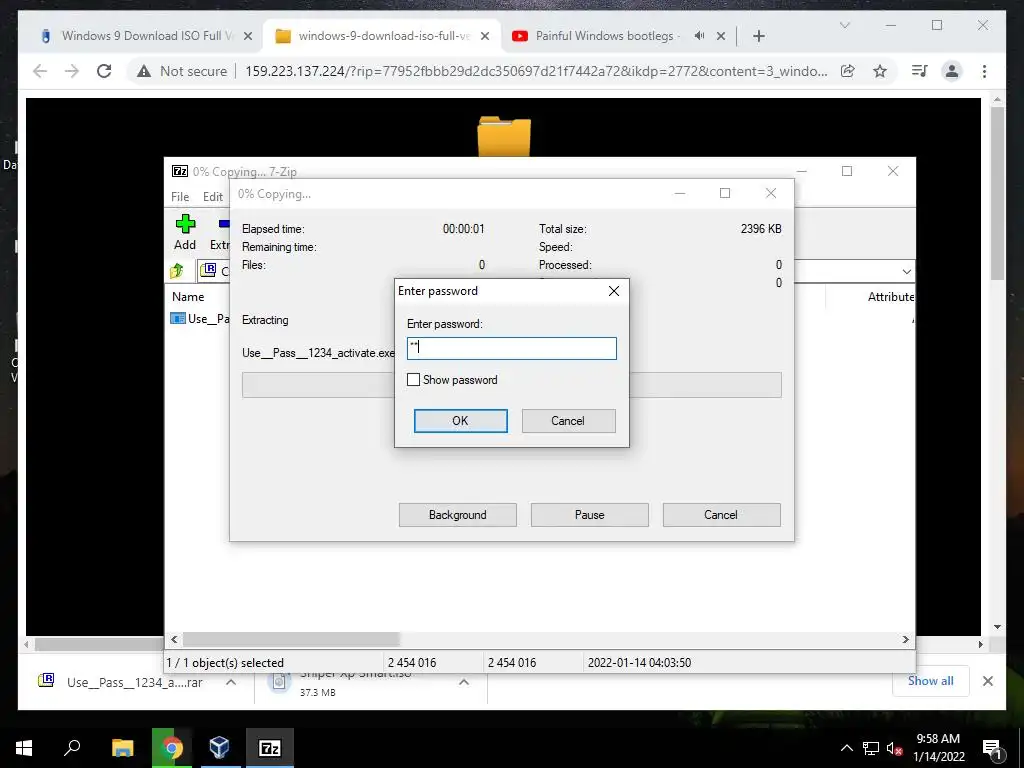Open Chrome three-dot menu
1024x768 pixels.
984,71
